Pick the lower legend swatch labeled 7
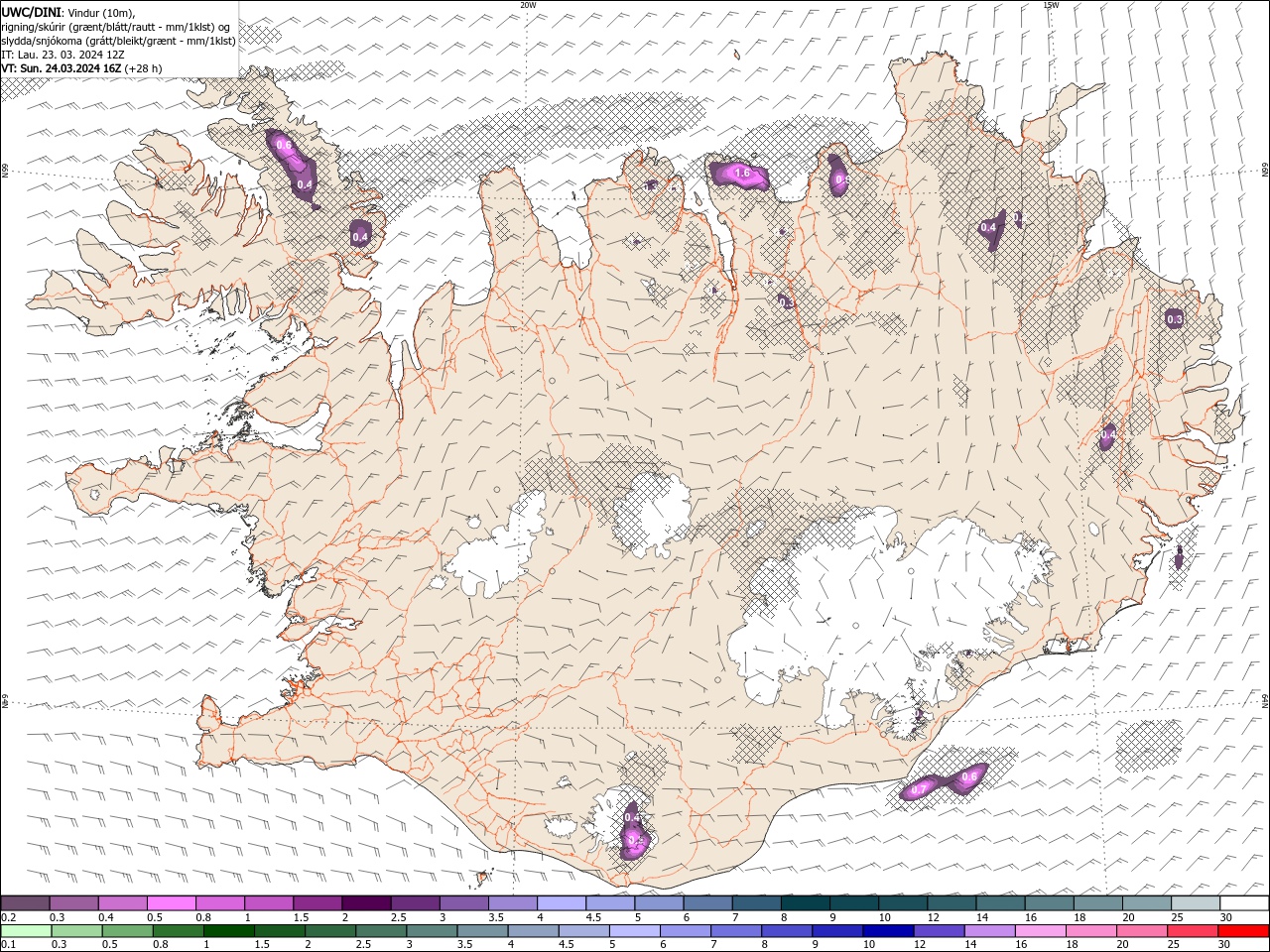This screenshot has height=952, width=1270. tap(736, 931)
